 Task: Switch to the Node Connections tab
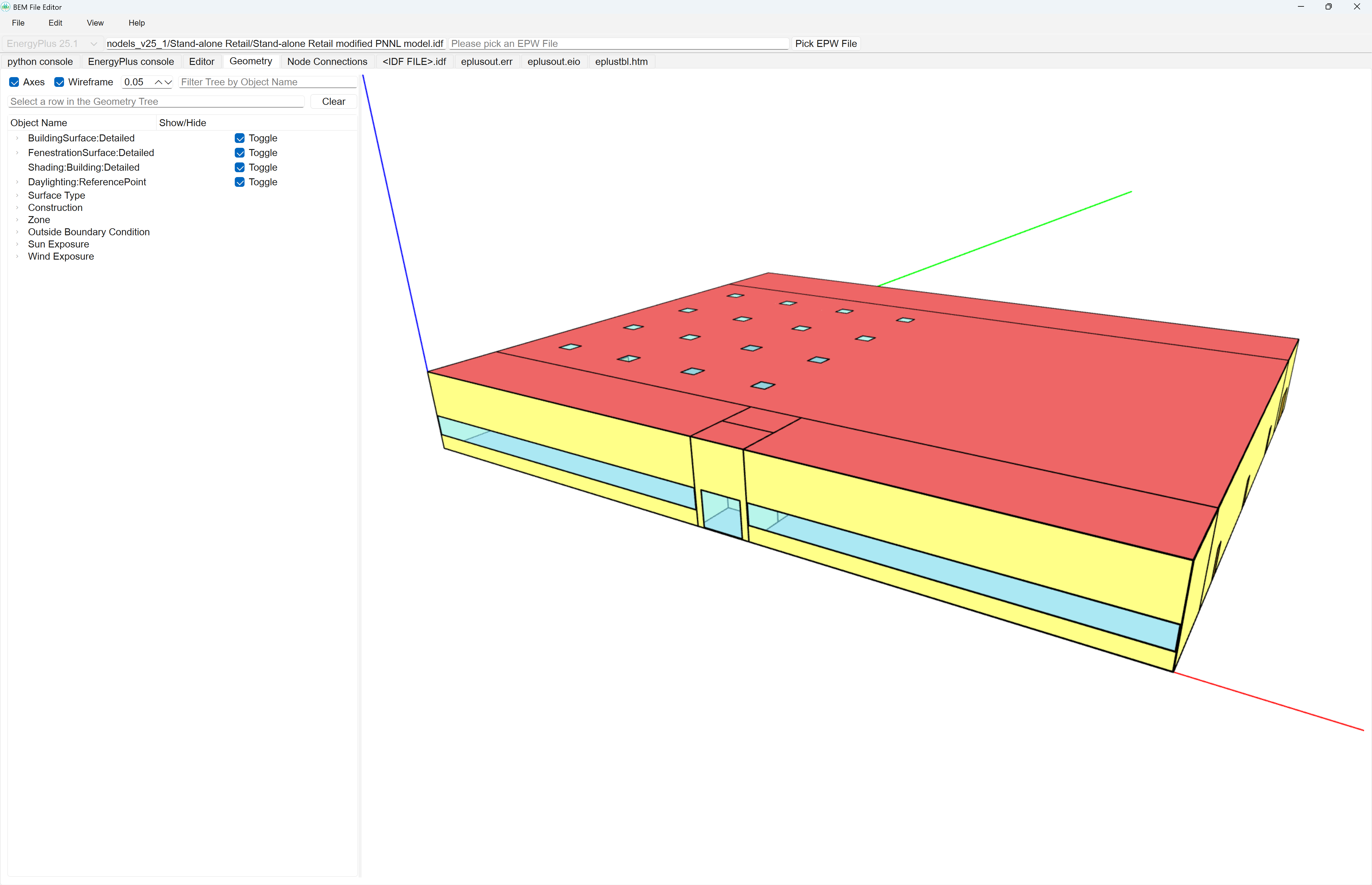coord(327,62)
